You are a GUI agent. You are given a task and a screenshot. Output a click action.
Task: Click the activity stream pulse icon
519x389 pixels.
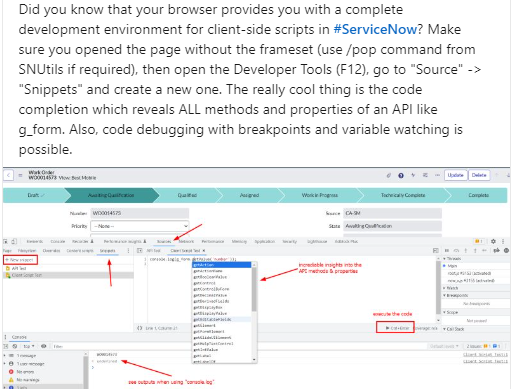413,175
